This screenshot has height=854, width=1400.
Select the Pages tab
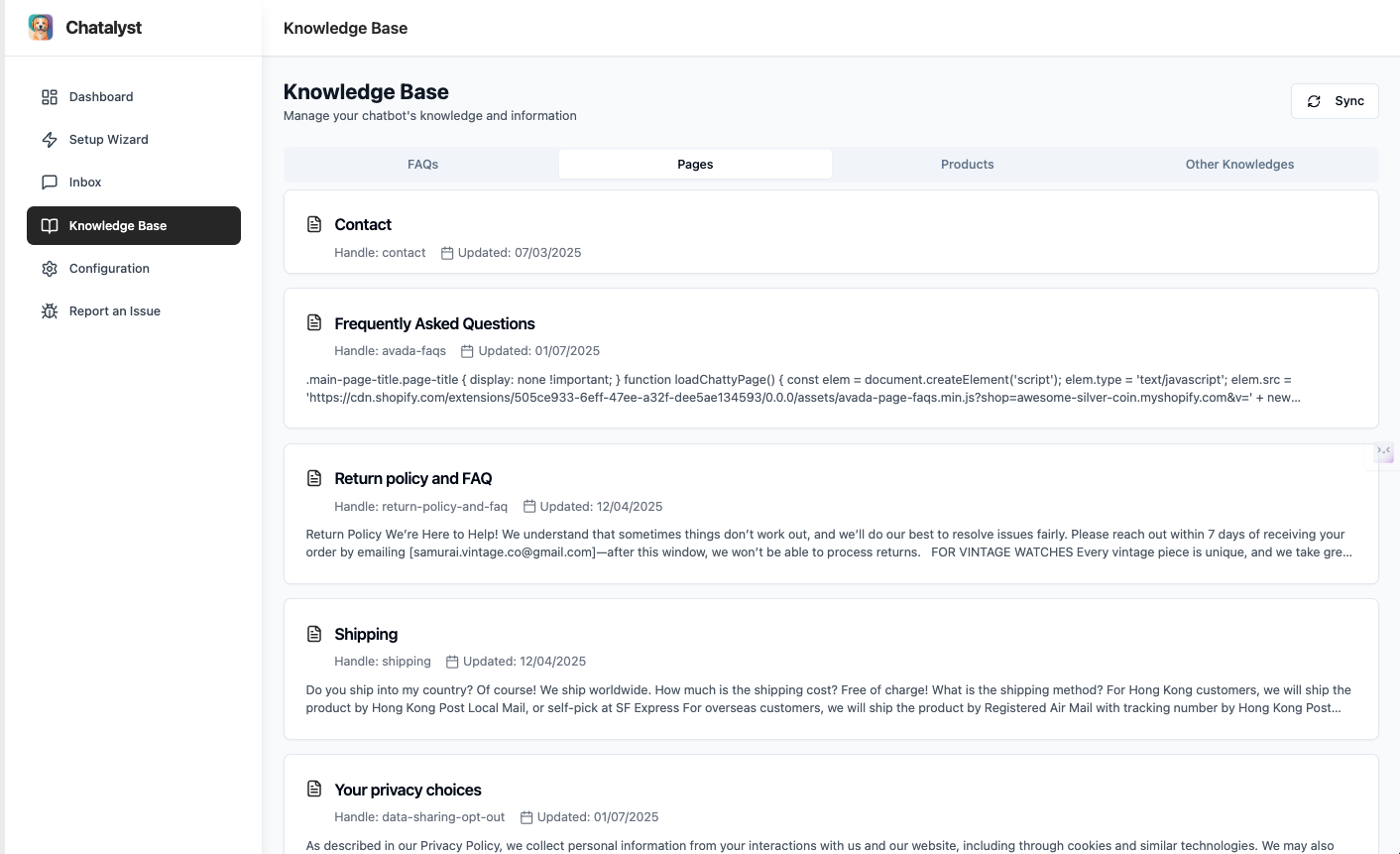695,165
